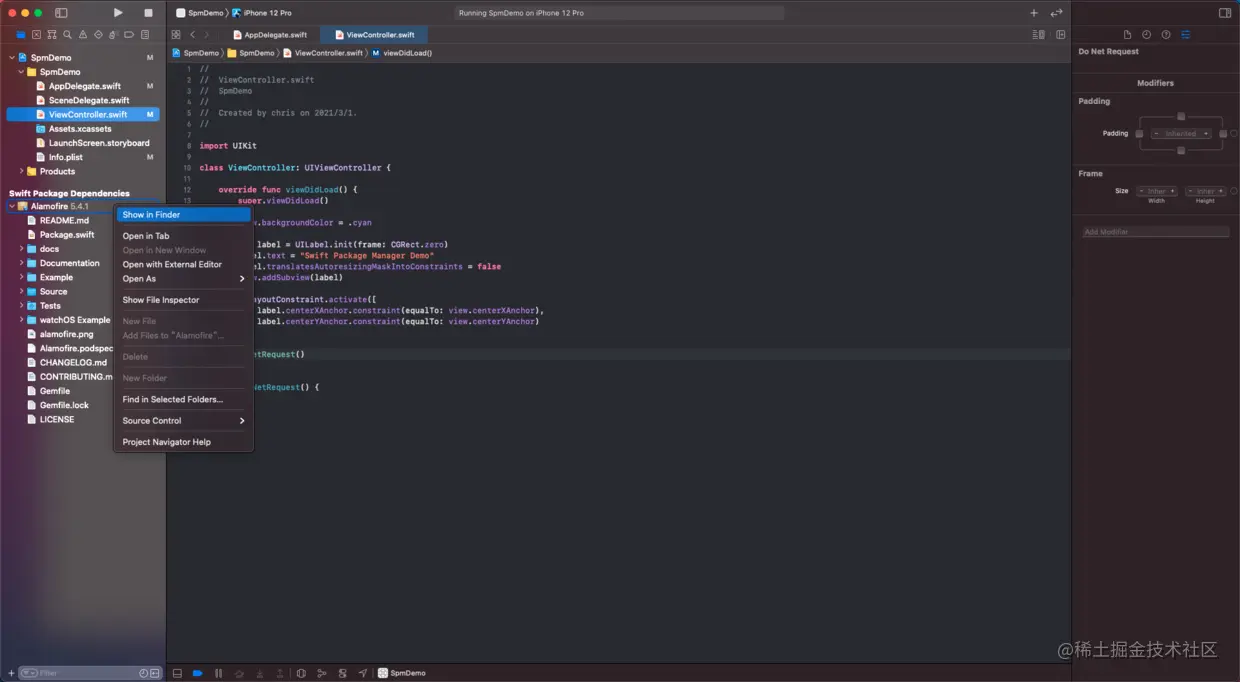Open the library with the plus button
This screenshot has height=682, width=1240.
point(1034,13)
